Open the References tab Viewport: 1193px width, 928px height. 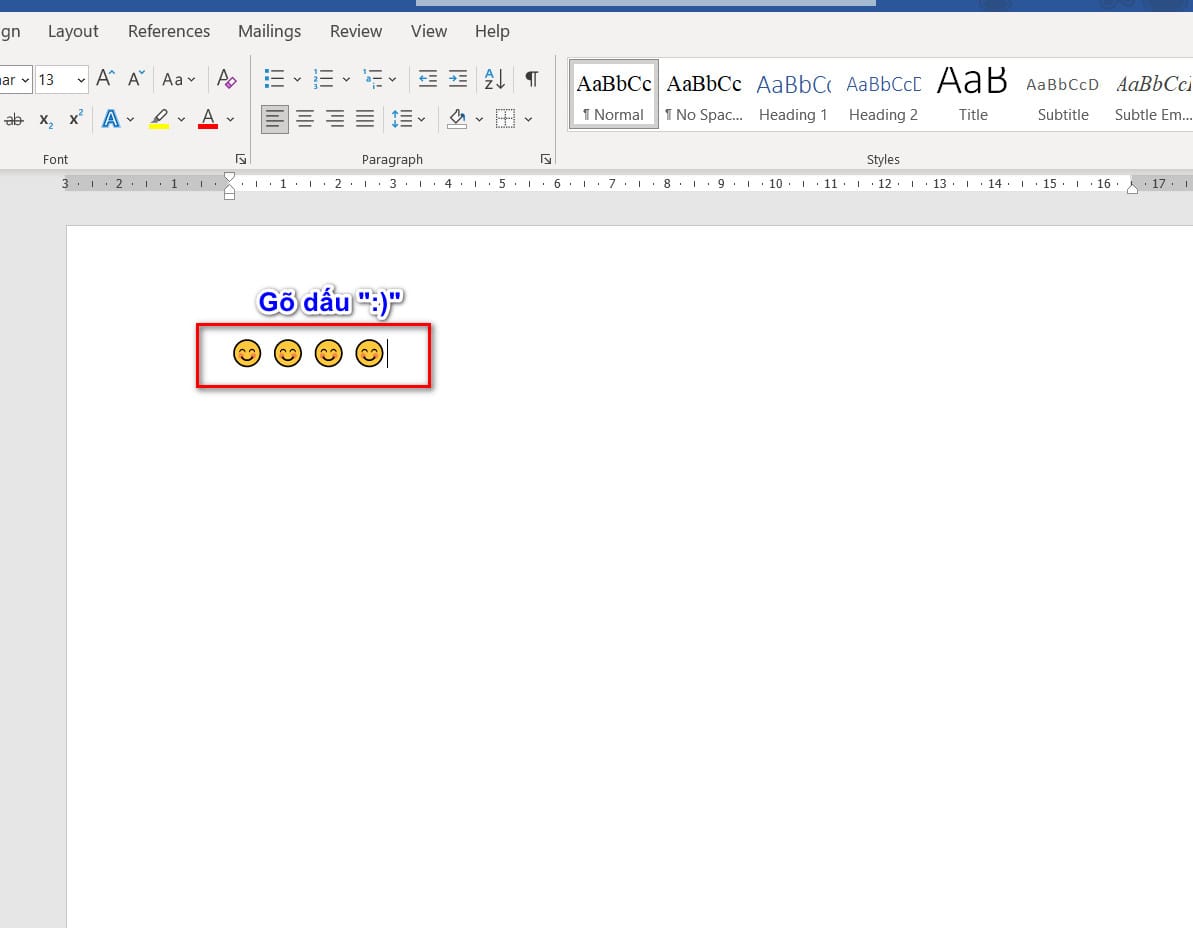click(x=169, y=31)
